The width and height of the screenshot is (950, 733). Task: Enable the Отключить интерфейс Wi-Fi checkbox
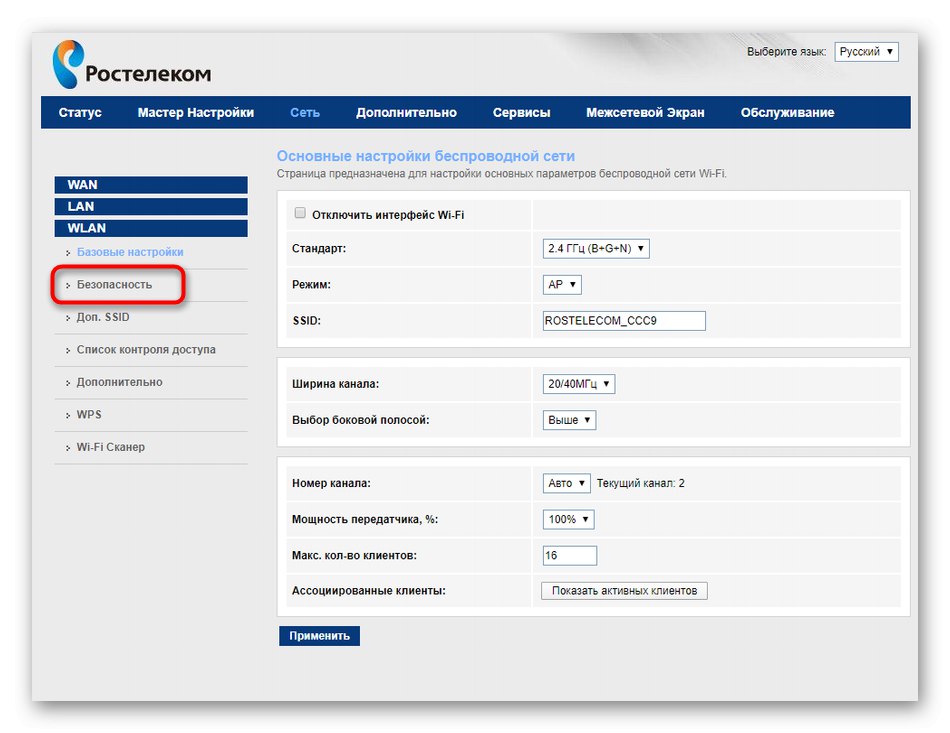298,213
